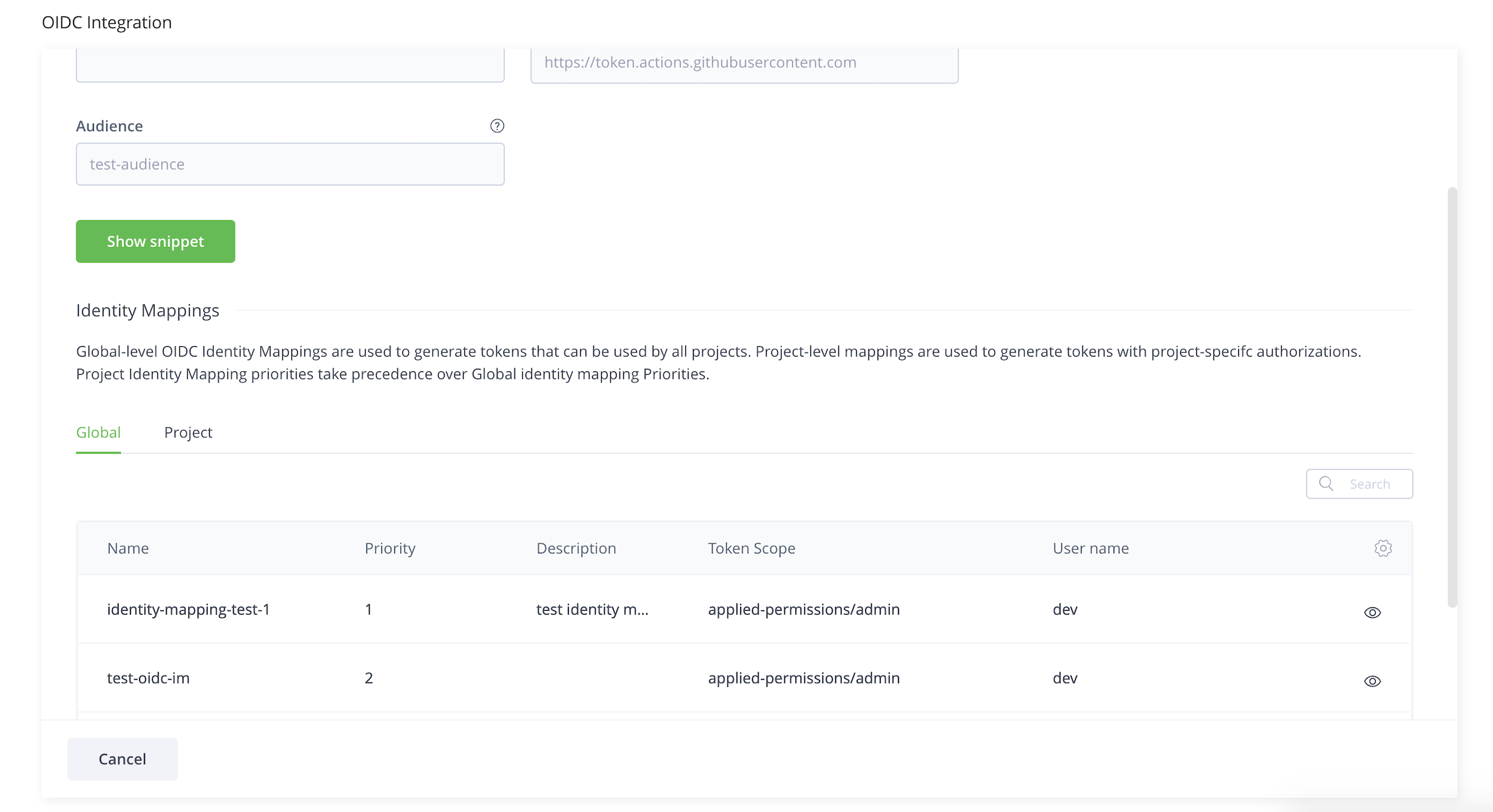Select the test-oidc-im row name
Screen dimensions: 1493x812
pyautogui.click(x=148, y=678)
